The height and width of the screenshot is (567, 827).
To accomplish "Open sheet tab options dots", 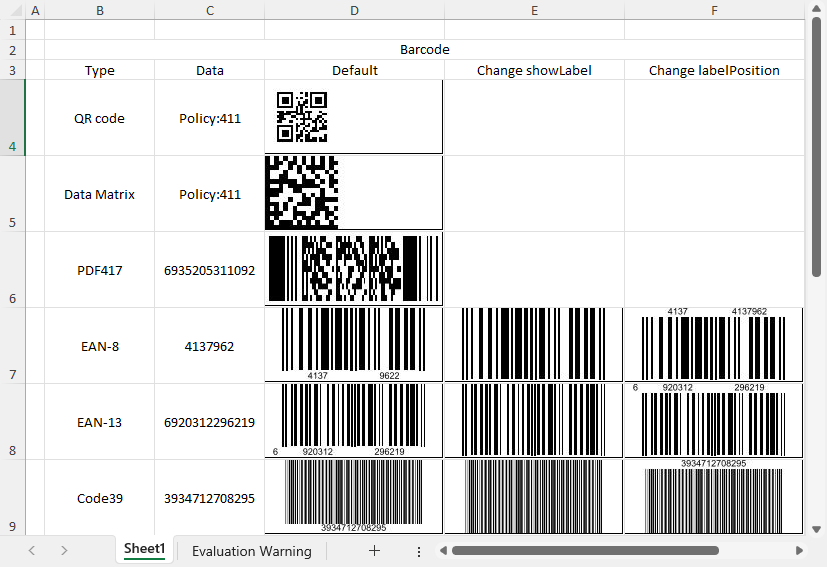I will pyautogui.click(x=419, y=551).
